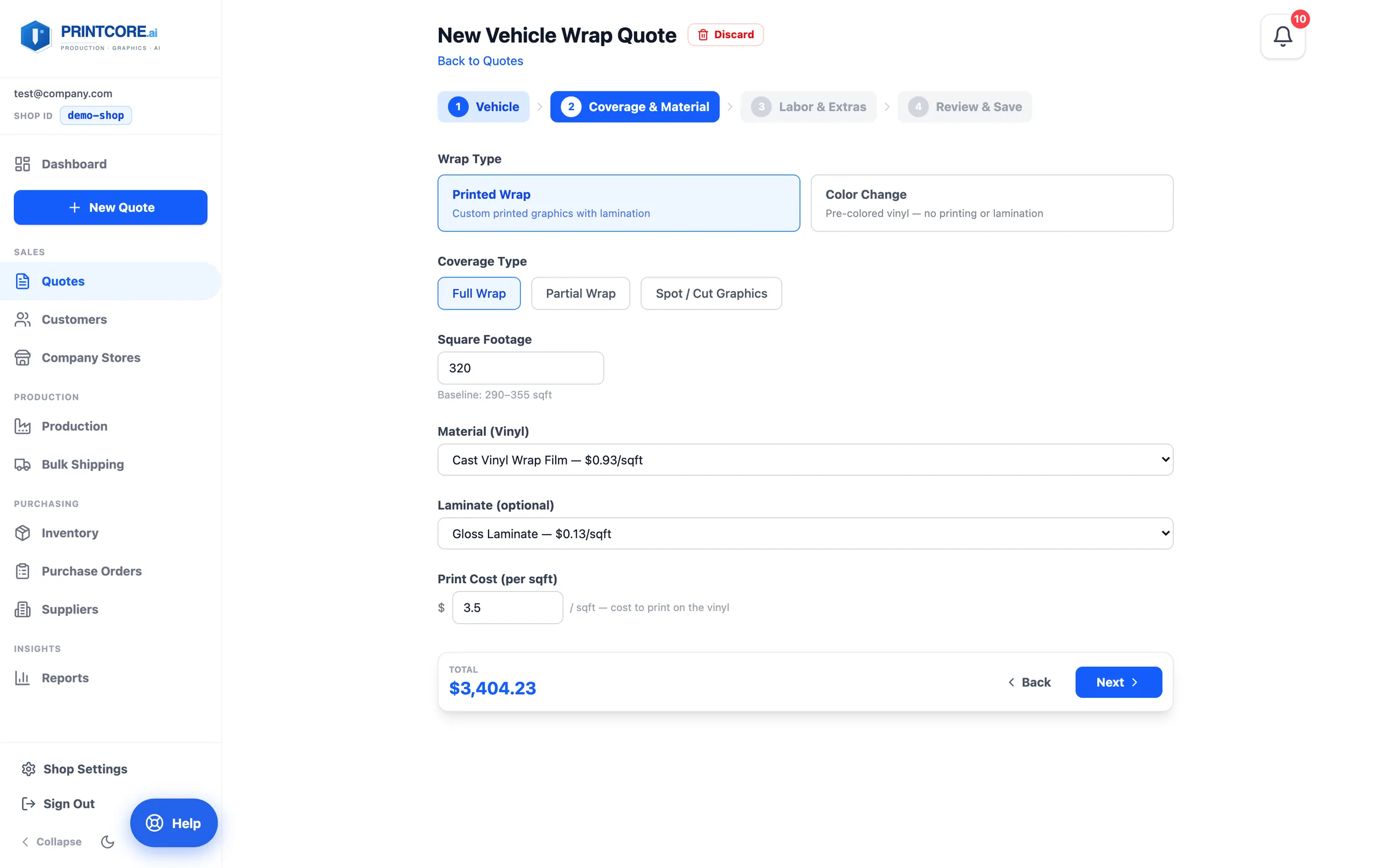Open Company Stores page
Image resolution: width=1389 pixels, height=868 pixels.
pyautogui.click(x=111, y=358)
